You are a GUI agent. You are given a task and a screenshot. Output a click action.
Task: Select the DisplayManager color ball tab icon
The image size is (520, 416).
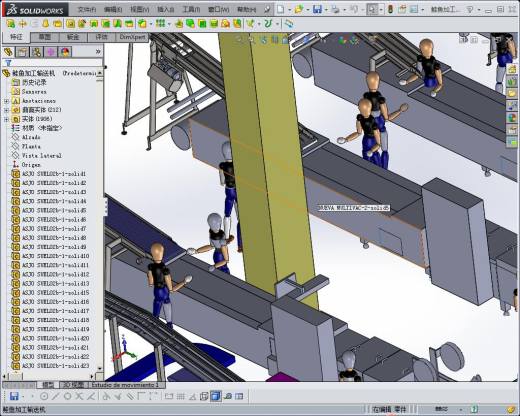tap(65, 52)
